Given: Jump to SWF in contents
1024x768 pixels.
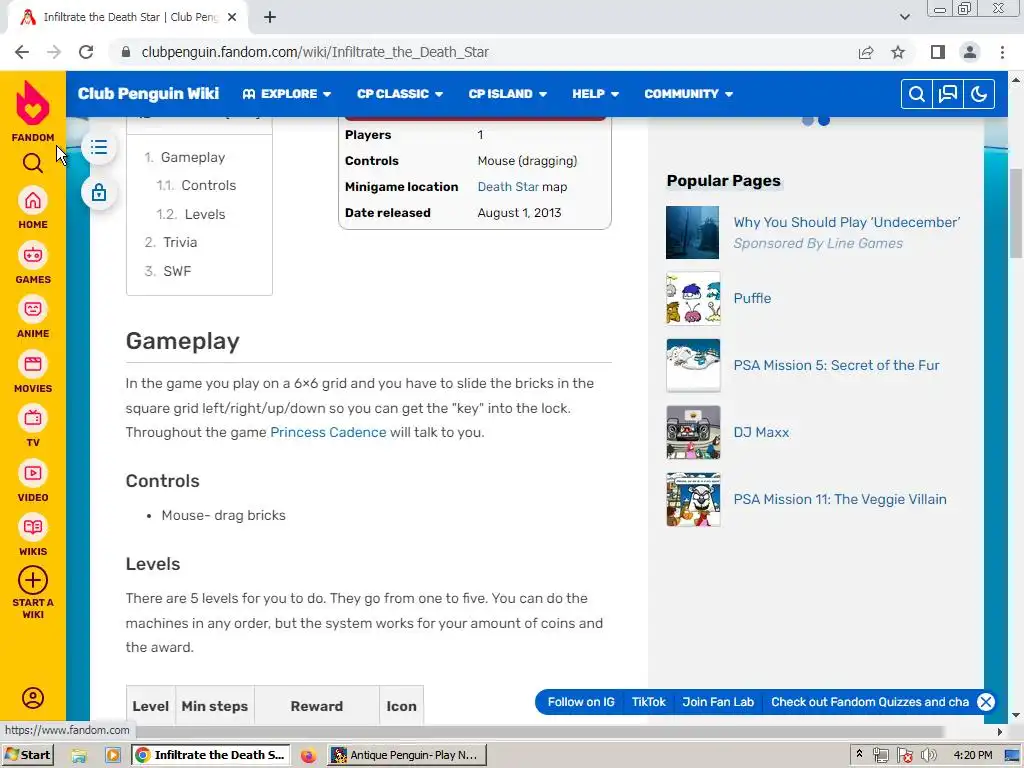Looking at the screenshot, I should [x=177, y=271].
